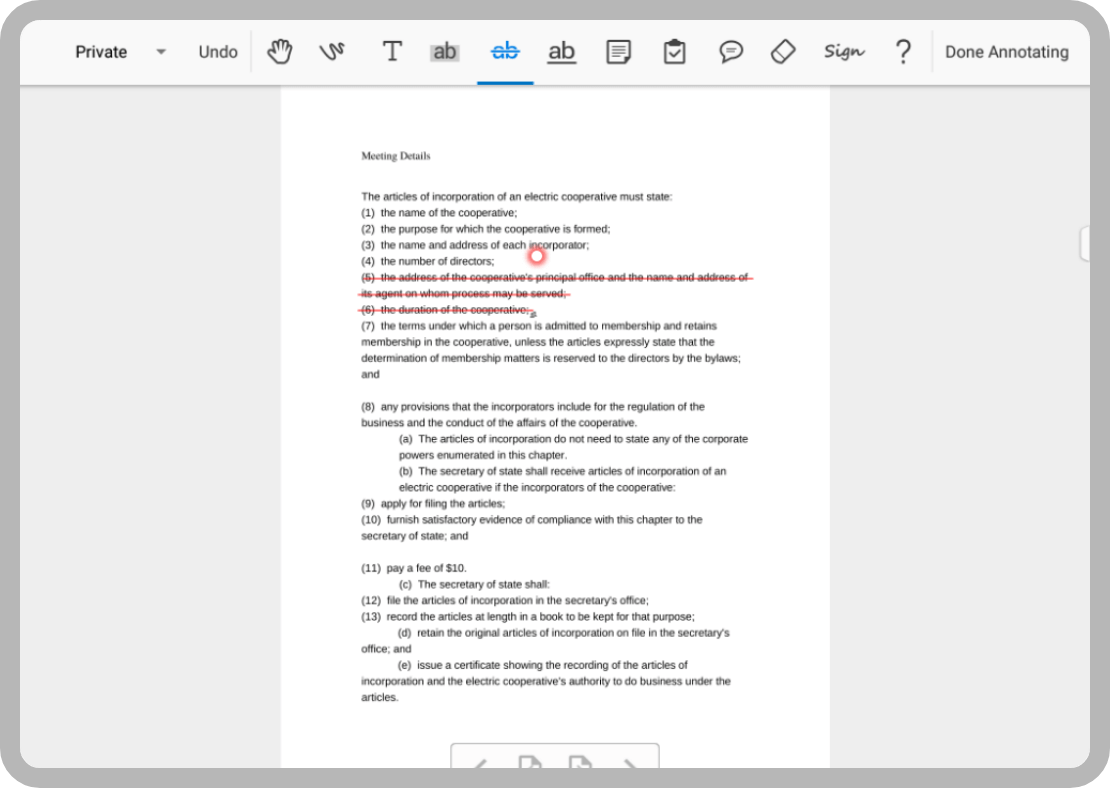
Task: Add a sticky note annotation
Action: (618, 52)
